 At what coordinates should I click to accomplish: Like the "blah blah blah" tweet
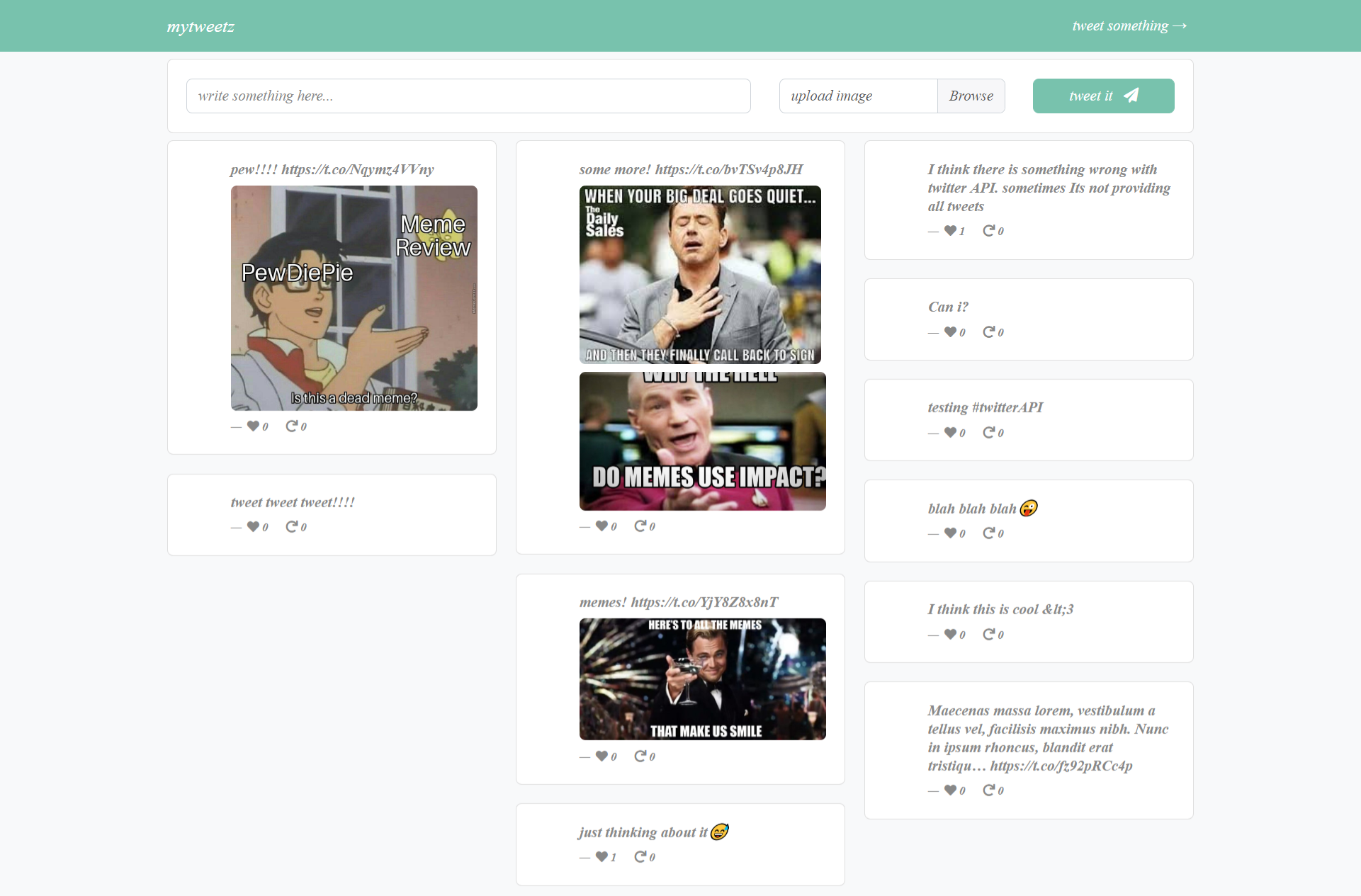pos(950,533)
